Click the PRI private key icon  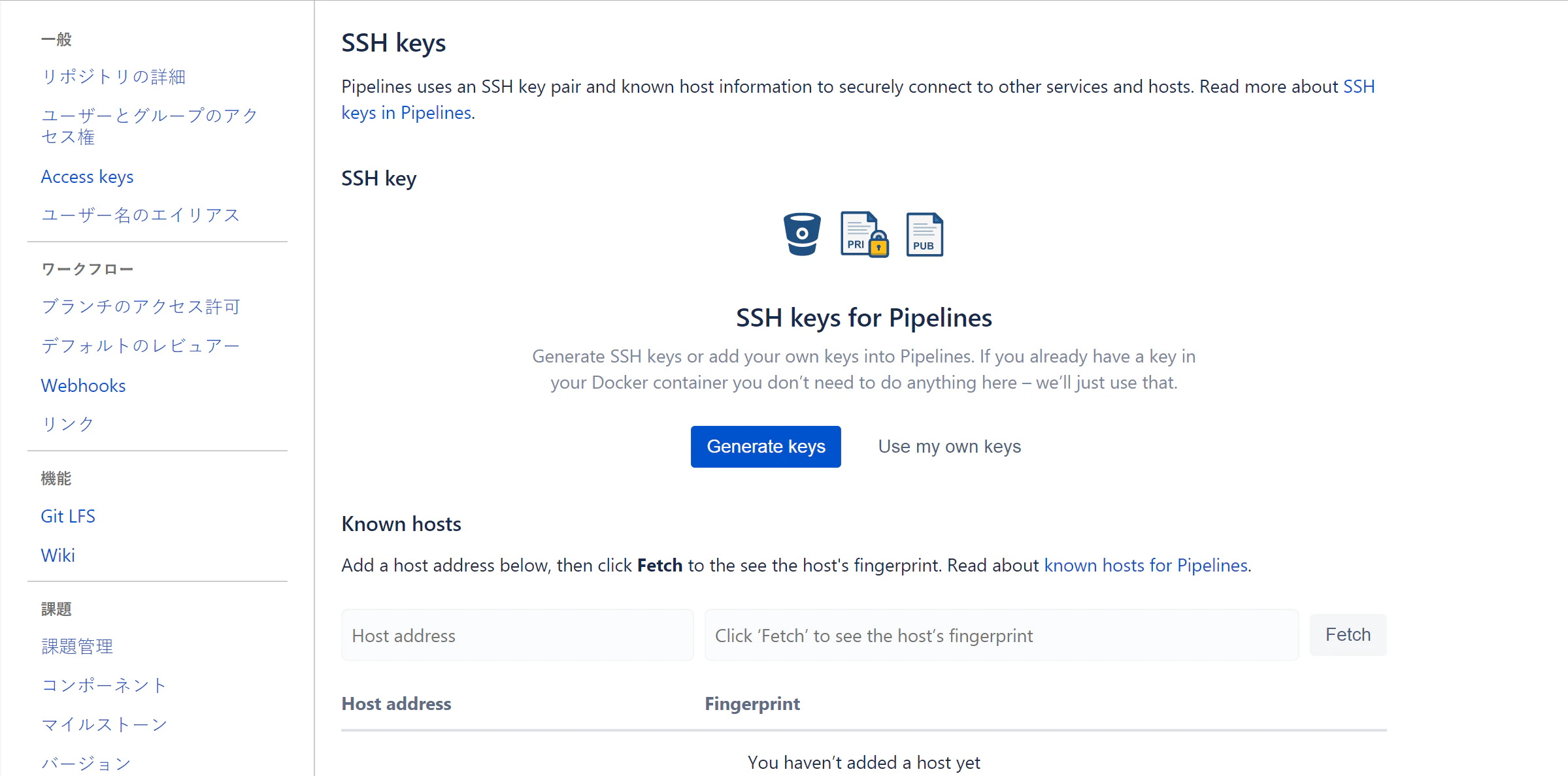(864, 234)
